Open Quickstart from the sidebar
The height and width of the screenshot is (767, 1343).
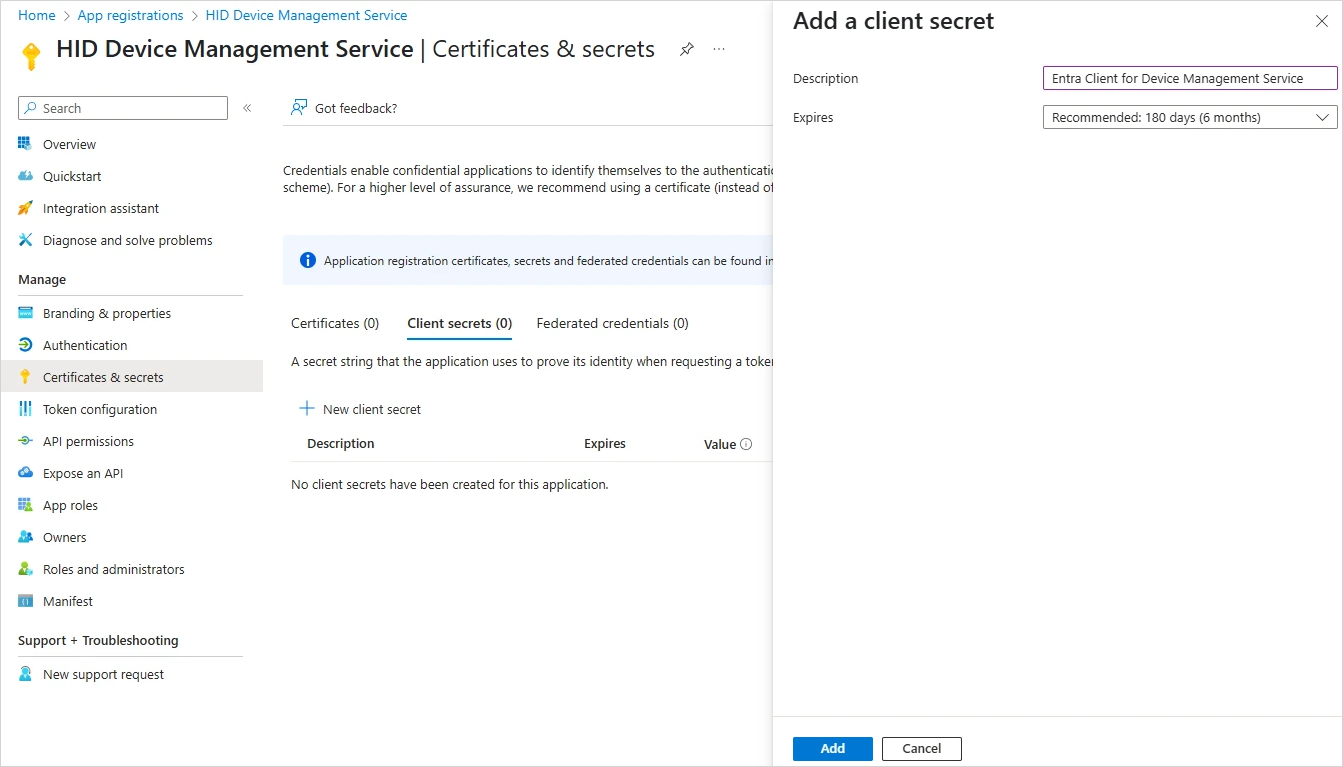pyautogui.click(x=72, y=176)
